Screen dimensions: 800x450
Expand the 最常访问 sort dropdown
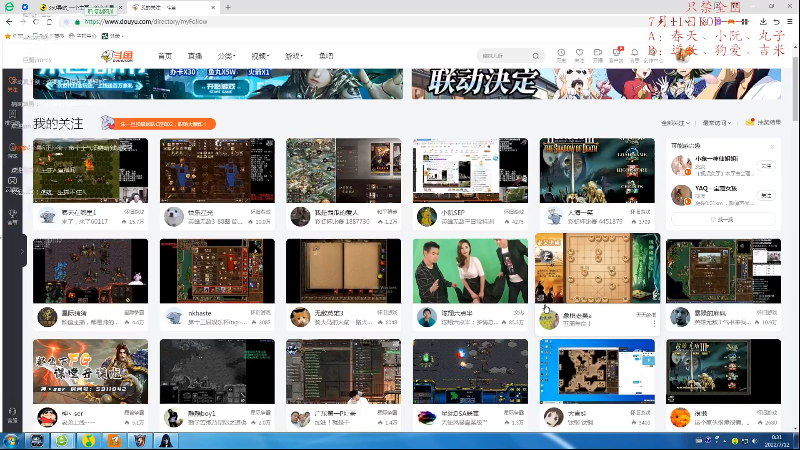click(x=717, y=123)
